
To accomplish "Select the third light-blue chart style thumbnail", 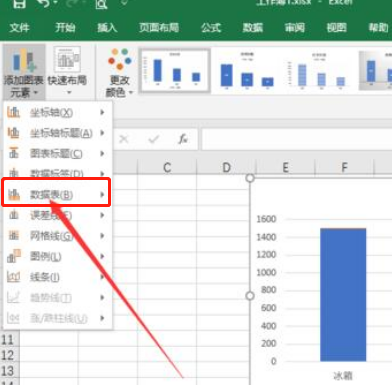I will 319,70.
